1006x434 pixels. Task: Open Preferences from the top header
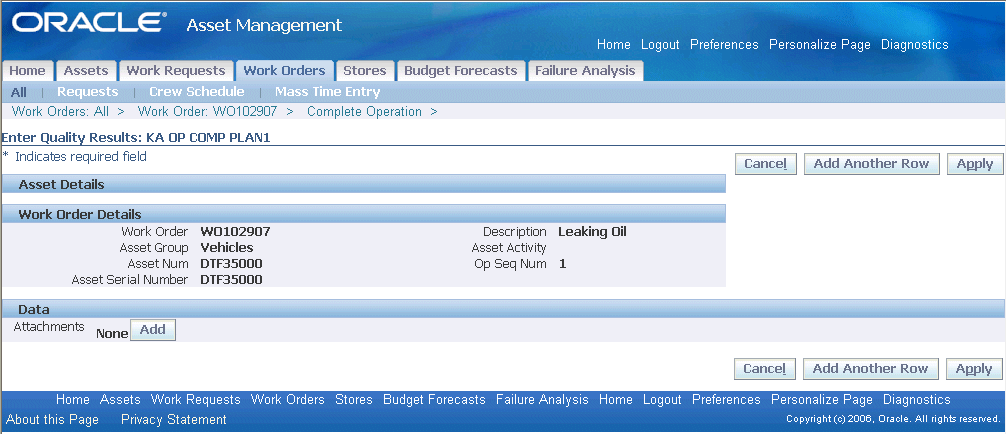(724, 44)
